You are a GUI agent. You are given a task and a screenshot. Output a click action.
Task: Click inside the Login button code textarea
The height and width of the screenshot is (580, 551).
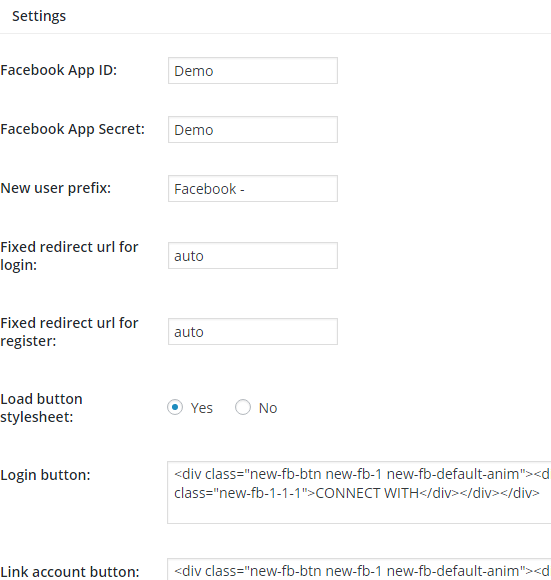tap(359, 492)
